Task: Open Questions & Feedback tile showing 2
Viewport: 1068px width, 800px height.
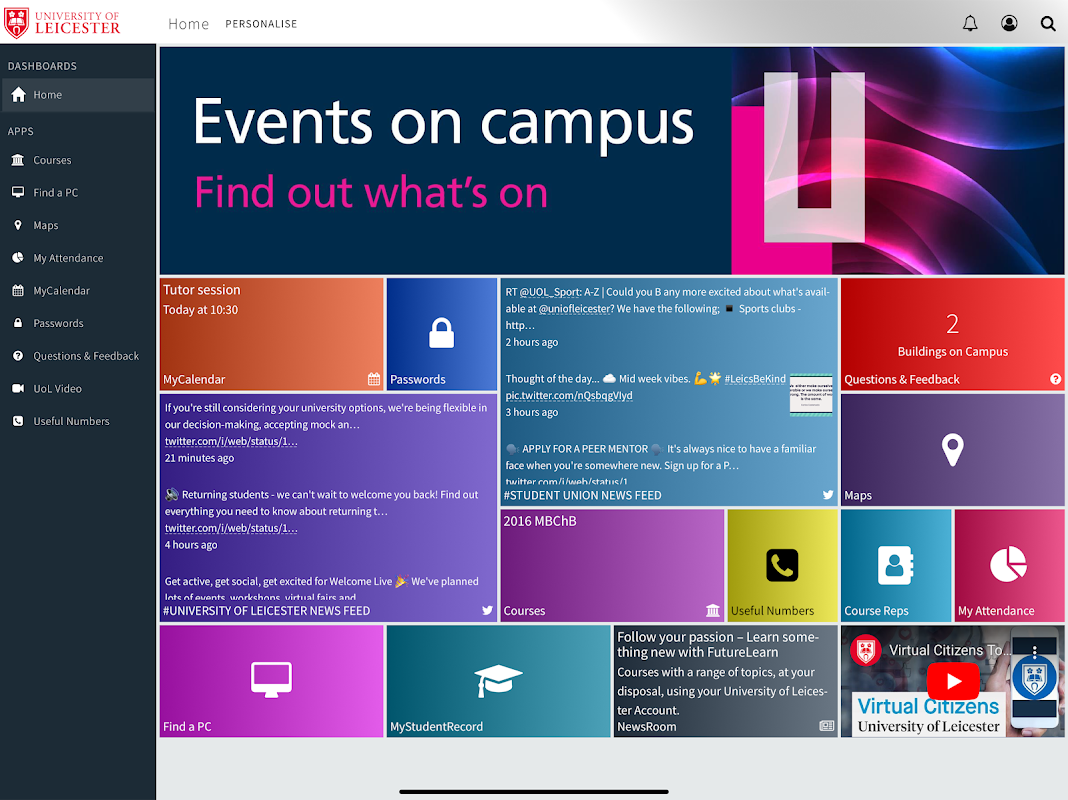Action: pos(952,334)
